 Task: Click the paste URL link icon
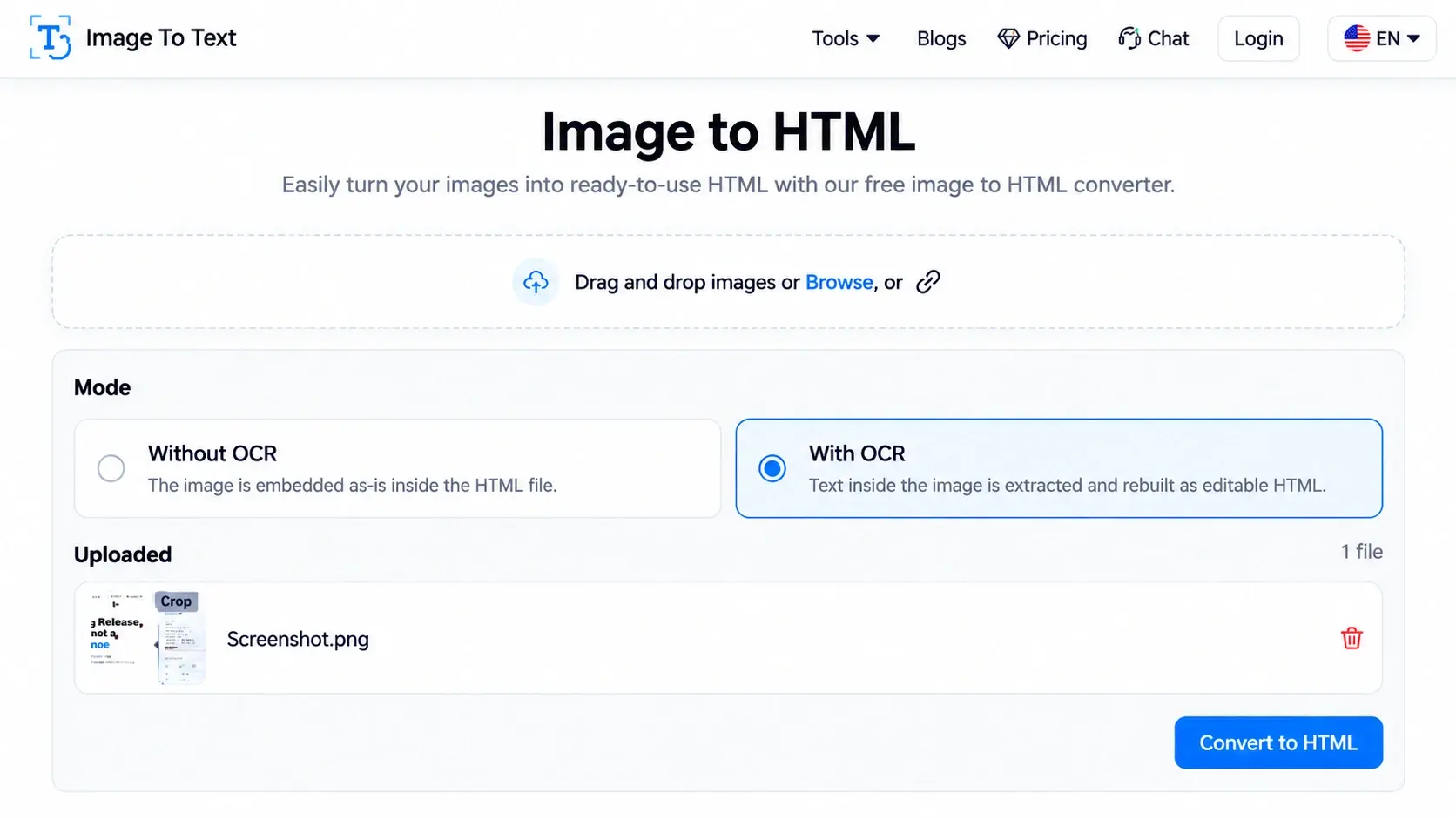(928, 282)
